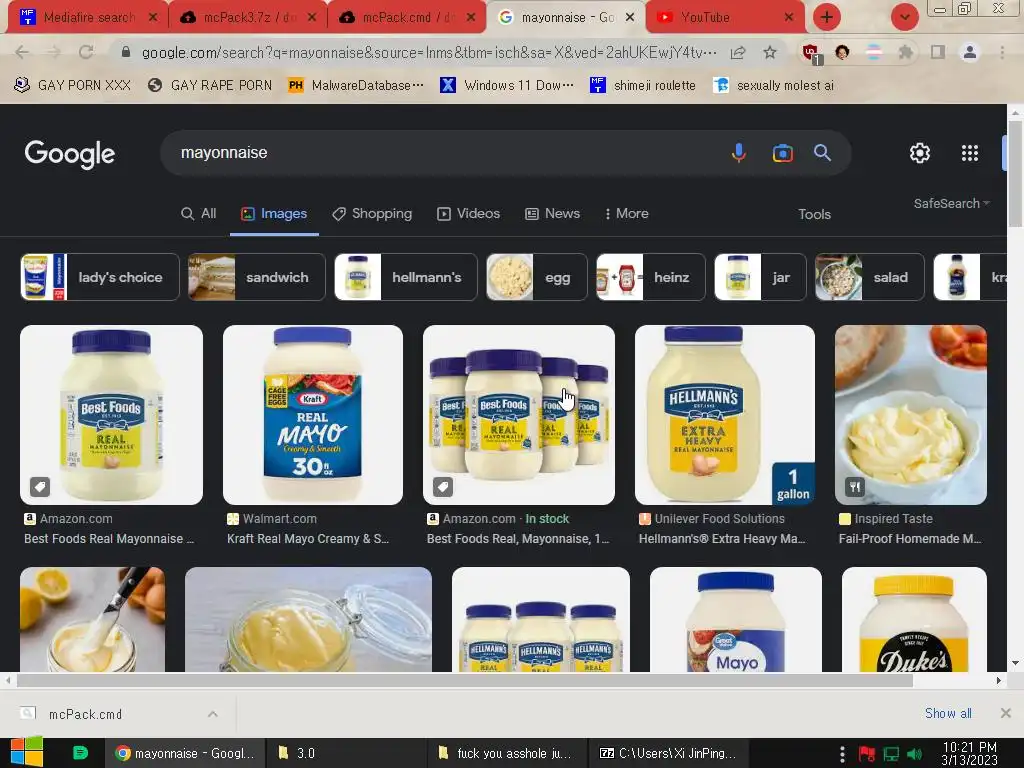Search by voice microphone icon
Screen dimensions: 1024x768
[739, 153]
